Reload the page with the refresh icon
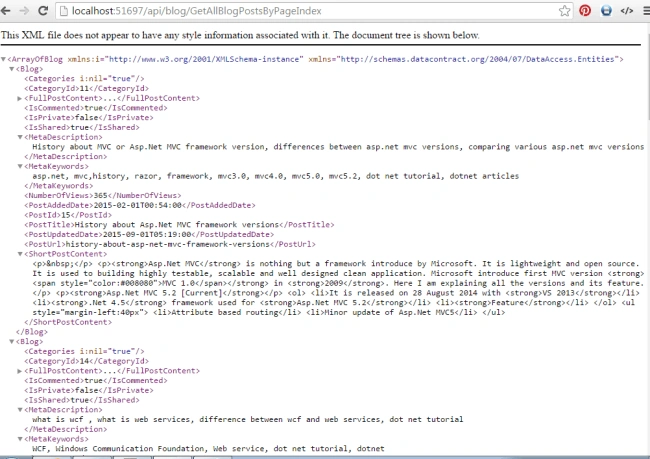650x459 pixels. pyautogui.click(x=43, y=10)
